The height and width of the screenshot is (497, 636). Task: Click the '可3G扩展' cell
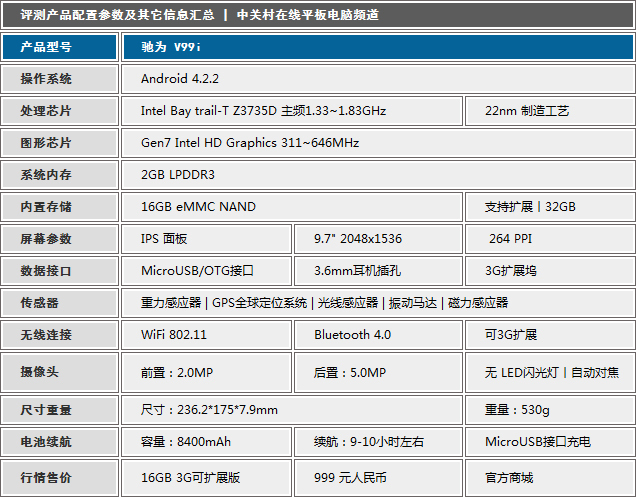tap(550, 335)
